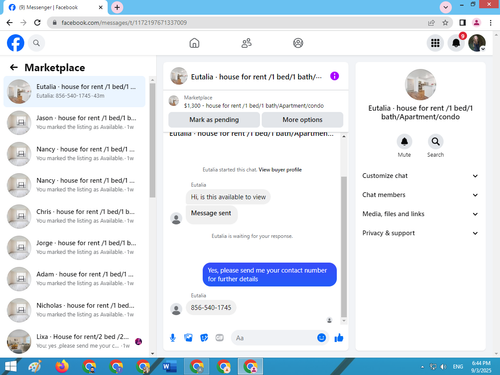Expand the Chat members section
500x375 pixels.
[420, 195]
